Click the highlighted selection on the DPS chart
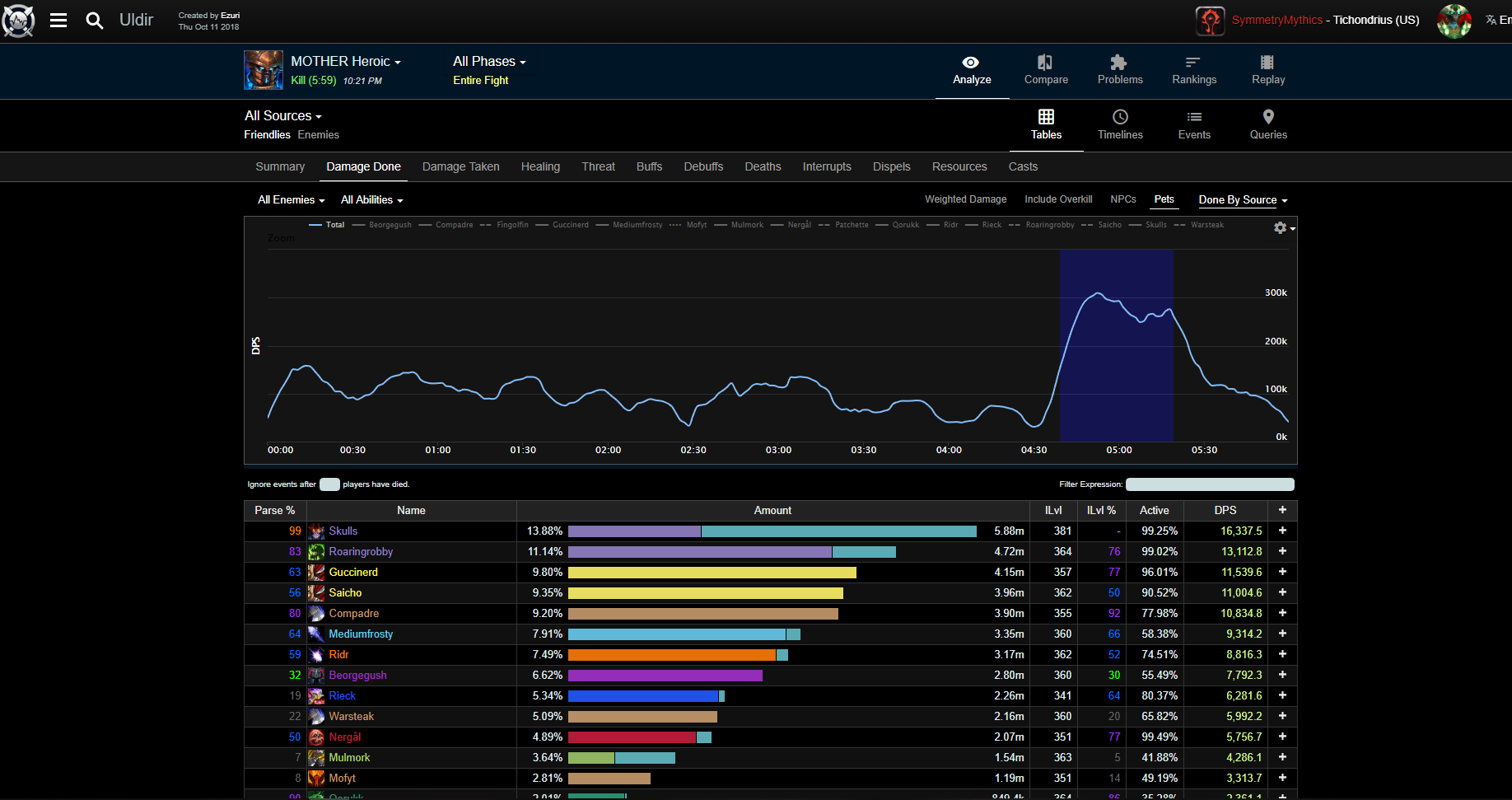 1117,346
